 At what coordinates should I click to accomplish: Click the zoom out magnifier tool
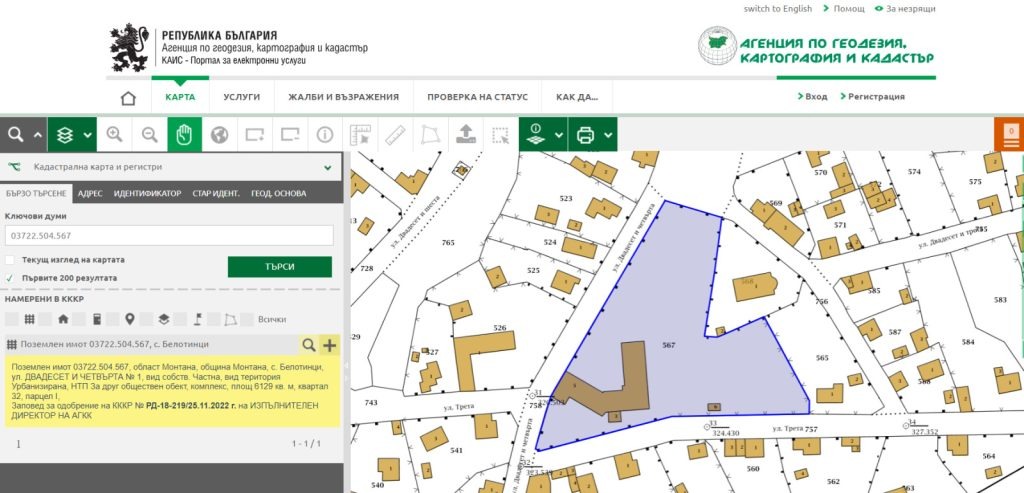pos(149,134)
